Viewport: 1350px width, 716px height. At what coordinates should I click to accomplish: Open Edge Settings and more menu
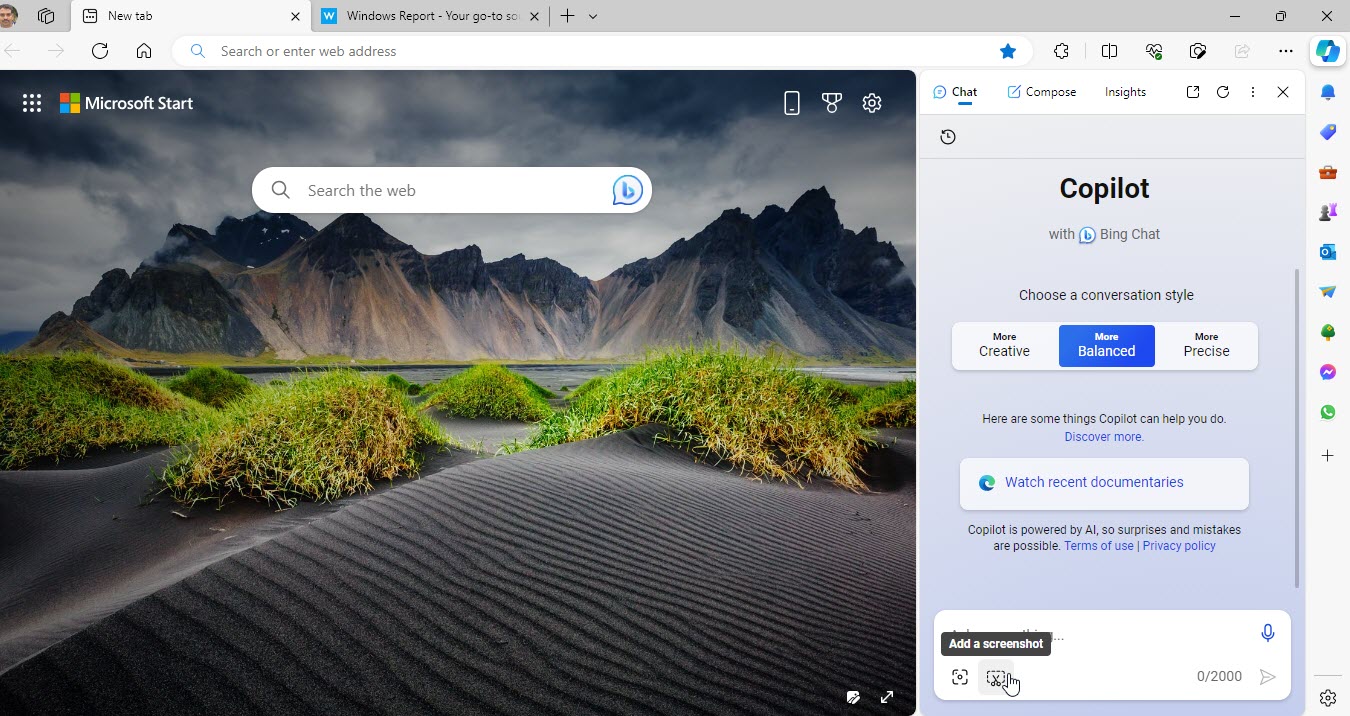tap(1286, 51)
